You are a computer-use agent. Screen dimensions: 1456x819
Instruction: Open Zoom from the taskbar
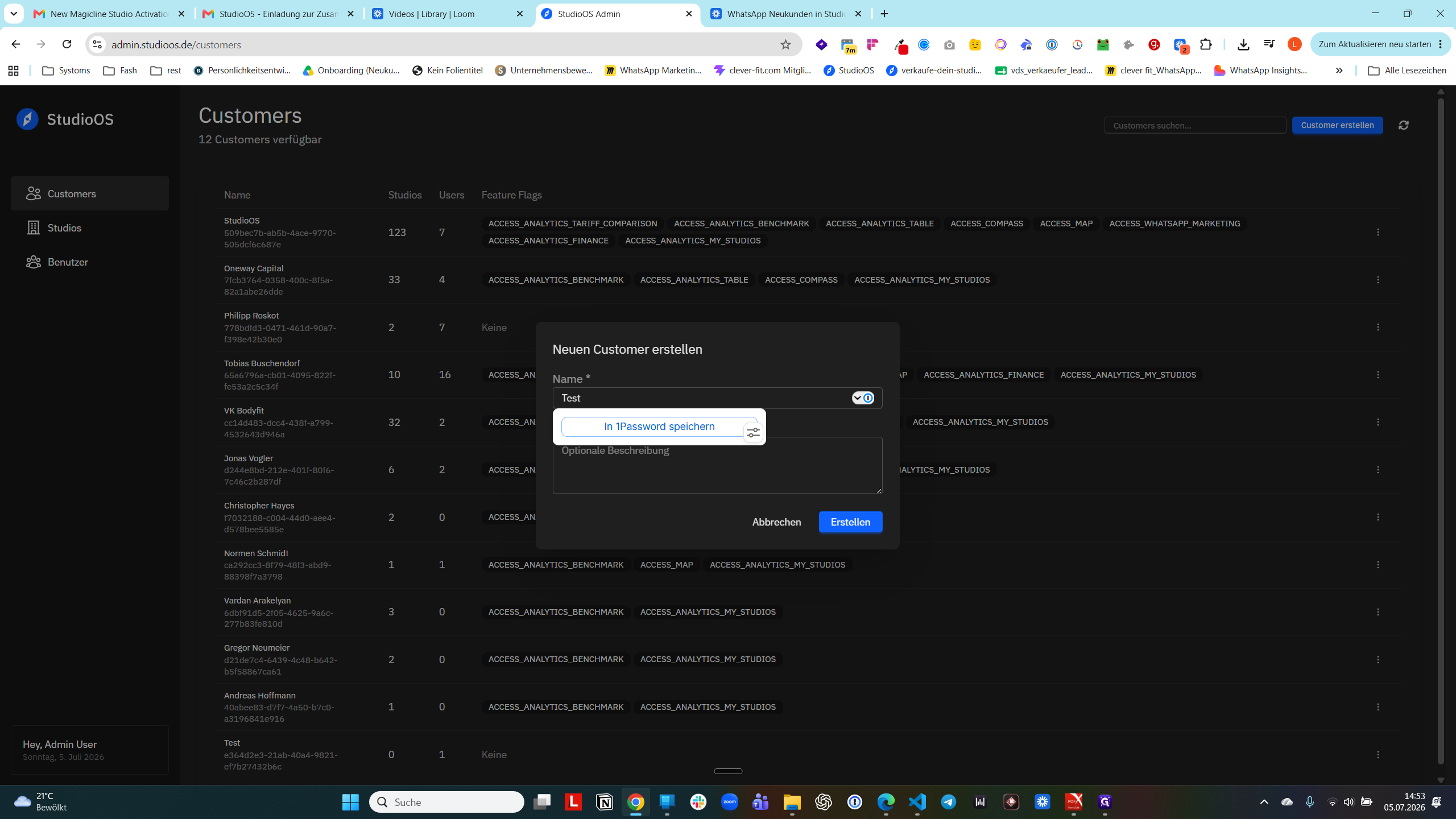tap(730, 802)
